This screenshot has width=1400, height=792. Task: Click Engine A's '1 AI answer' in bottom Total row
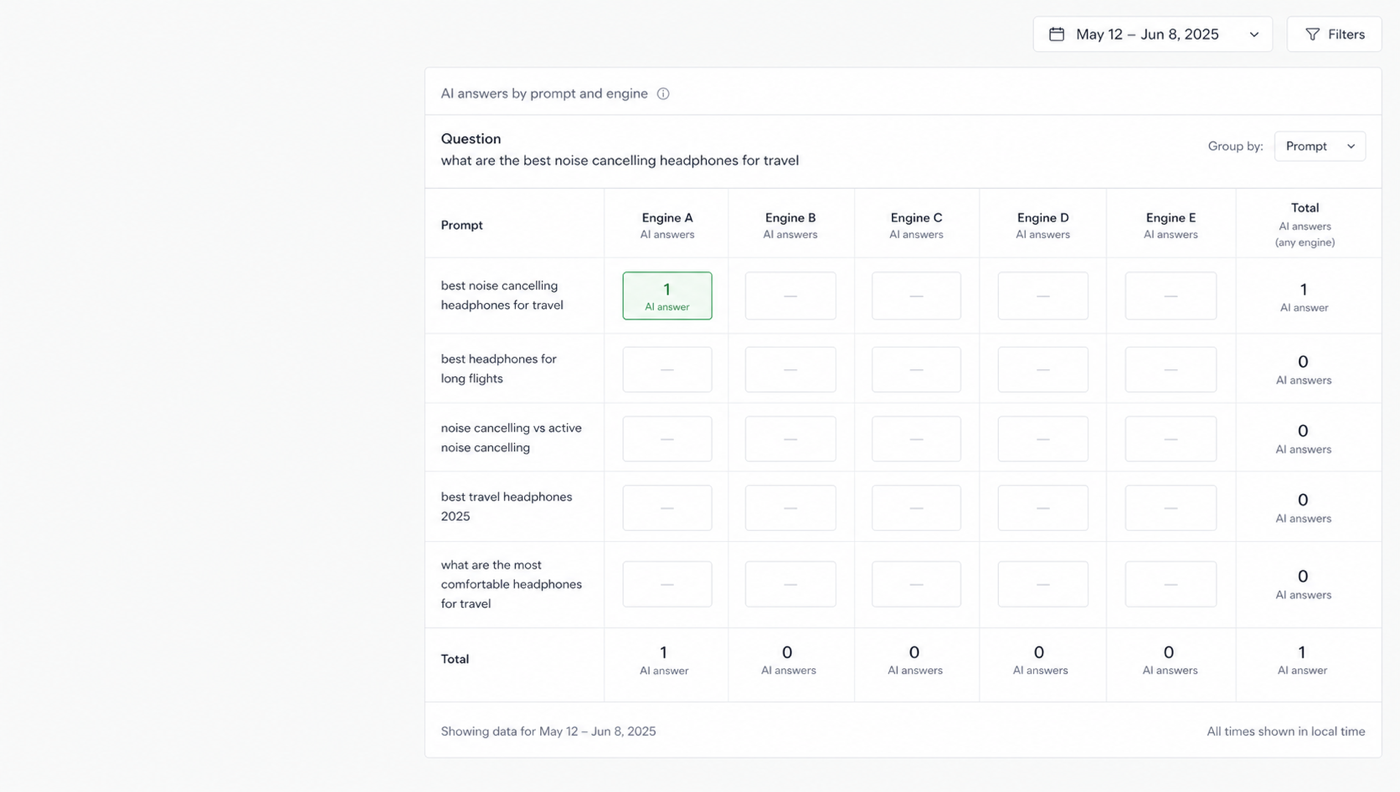[664, 660]
